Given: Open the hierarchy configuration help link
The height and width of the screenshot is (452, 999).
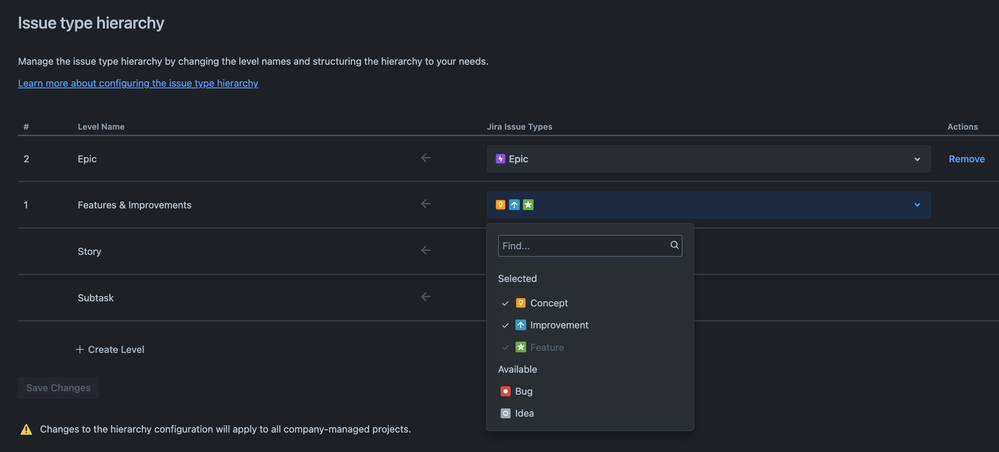Looking at the screenshot, I should click(138, 83).
